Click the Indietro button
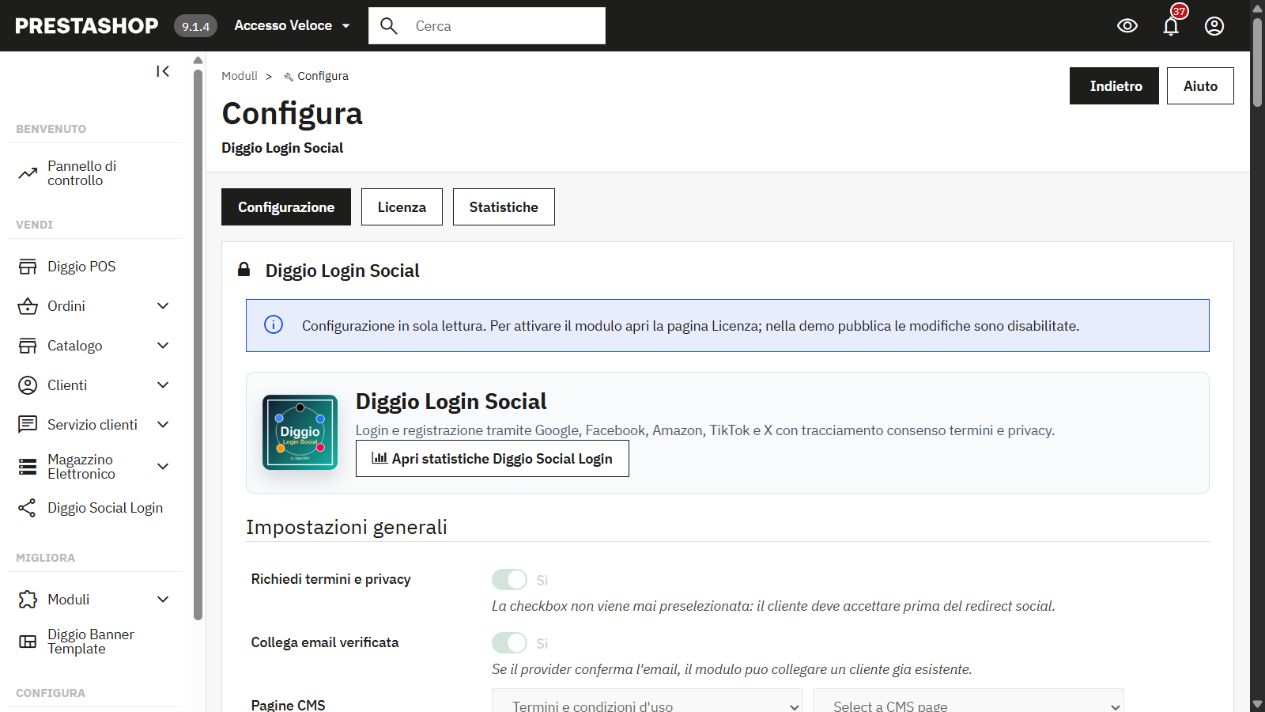Image resolution: width=1265 pixels, height=712 pixels. (1116, 86)
